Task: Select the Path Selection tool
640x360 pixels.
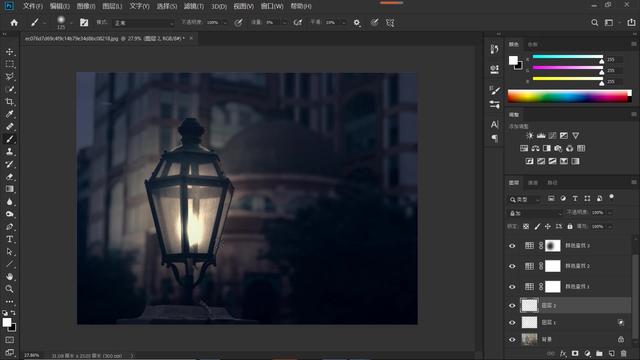Action: pos(9,252)
